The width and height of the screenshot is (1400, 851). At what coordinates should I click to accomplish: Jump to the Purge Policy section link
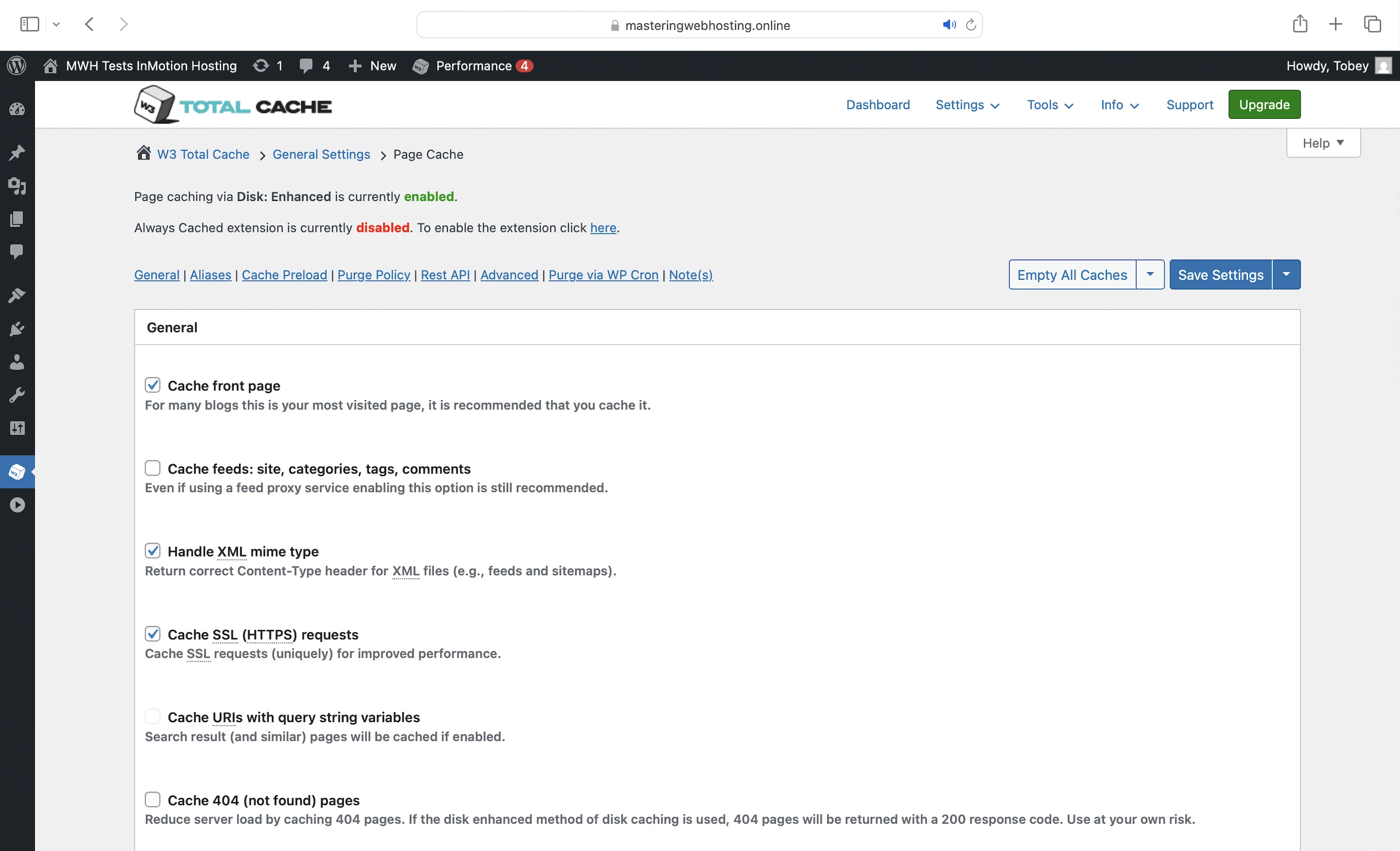(x=373, y=275)
